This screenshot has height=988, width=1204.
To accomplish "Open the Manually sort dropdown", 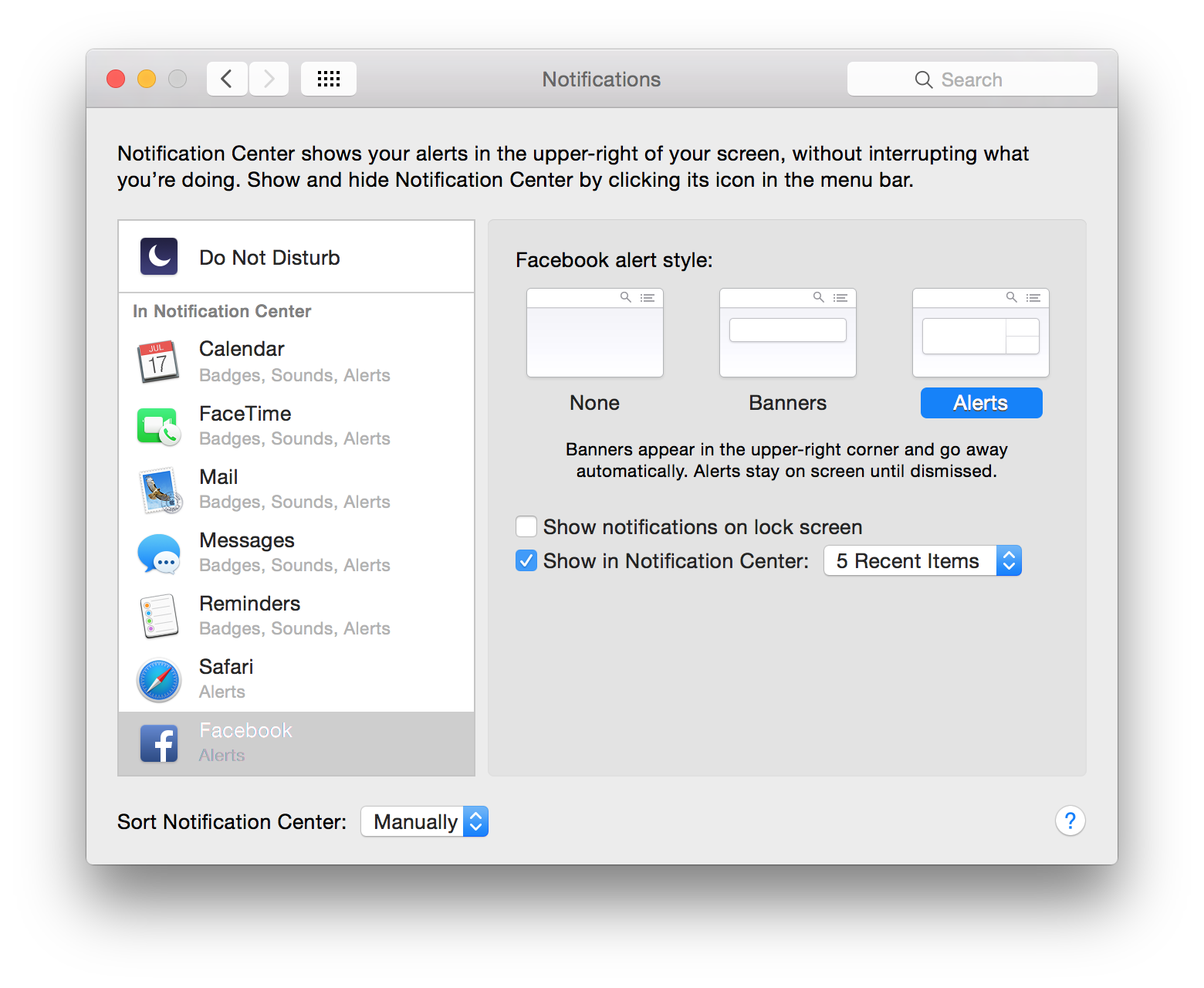I will tap(424, 821).
